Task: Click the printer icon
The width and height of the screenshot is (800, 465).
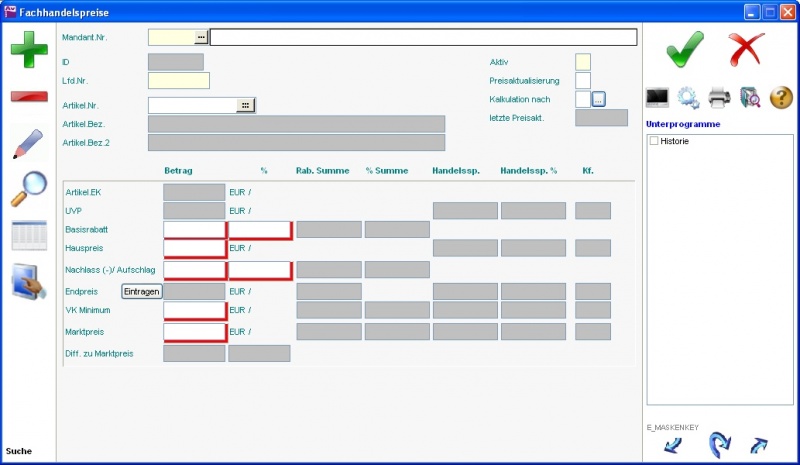Action: click(719, 97)
